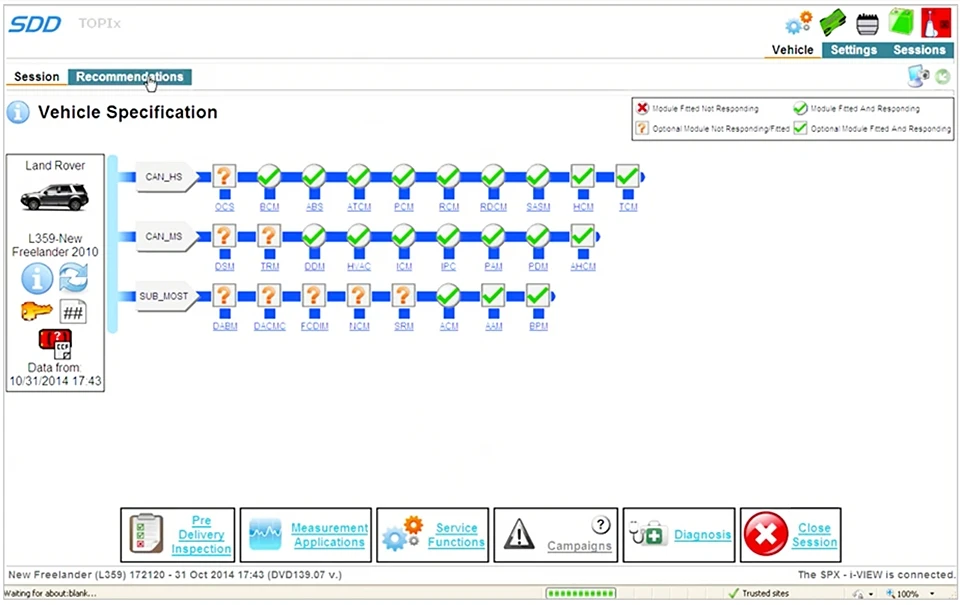Open the FCDIM module link
960x605 pixels.
tap(314, 326)
